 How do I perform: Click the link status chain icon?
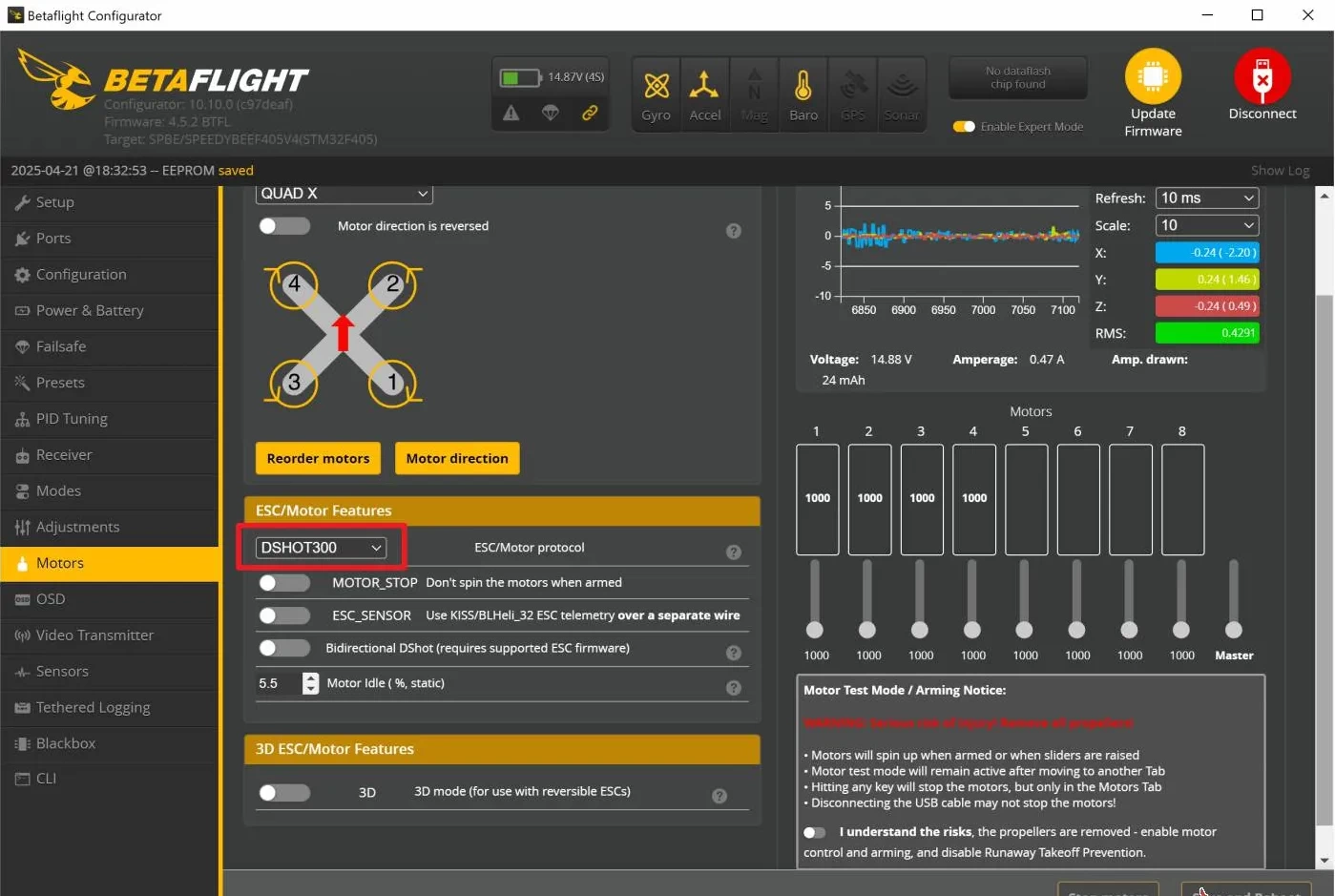coord(590,113)
